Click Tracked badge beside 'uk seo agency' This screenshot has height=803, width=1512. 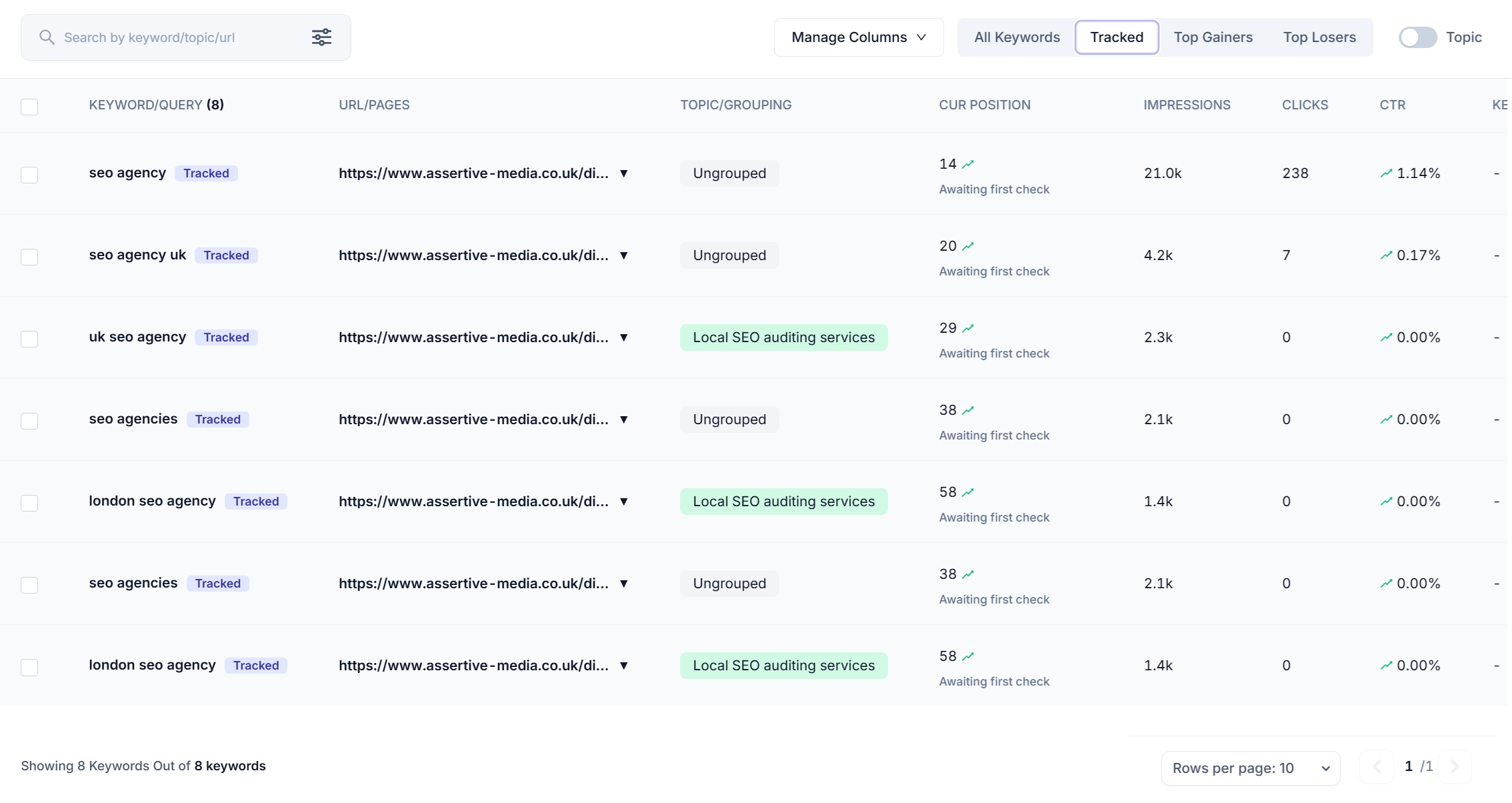pyautogui.click(x=226, y=337)
